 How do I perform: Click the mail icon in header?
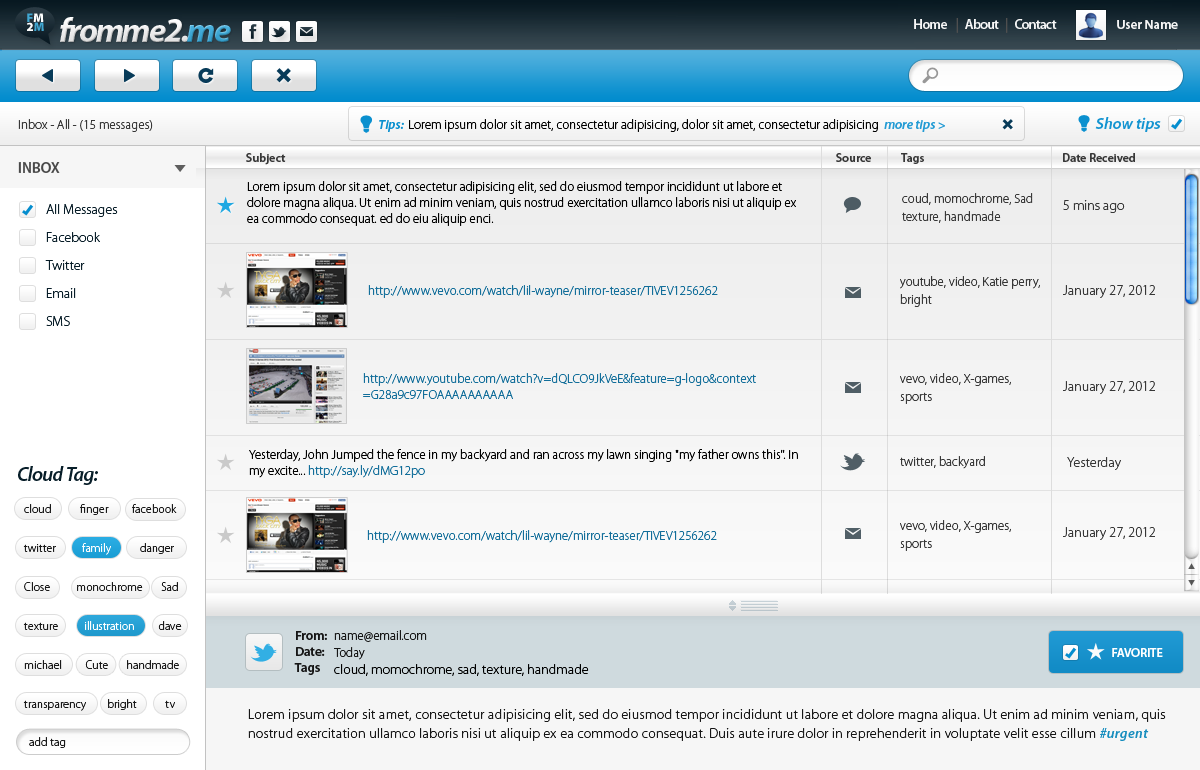306,32
